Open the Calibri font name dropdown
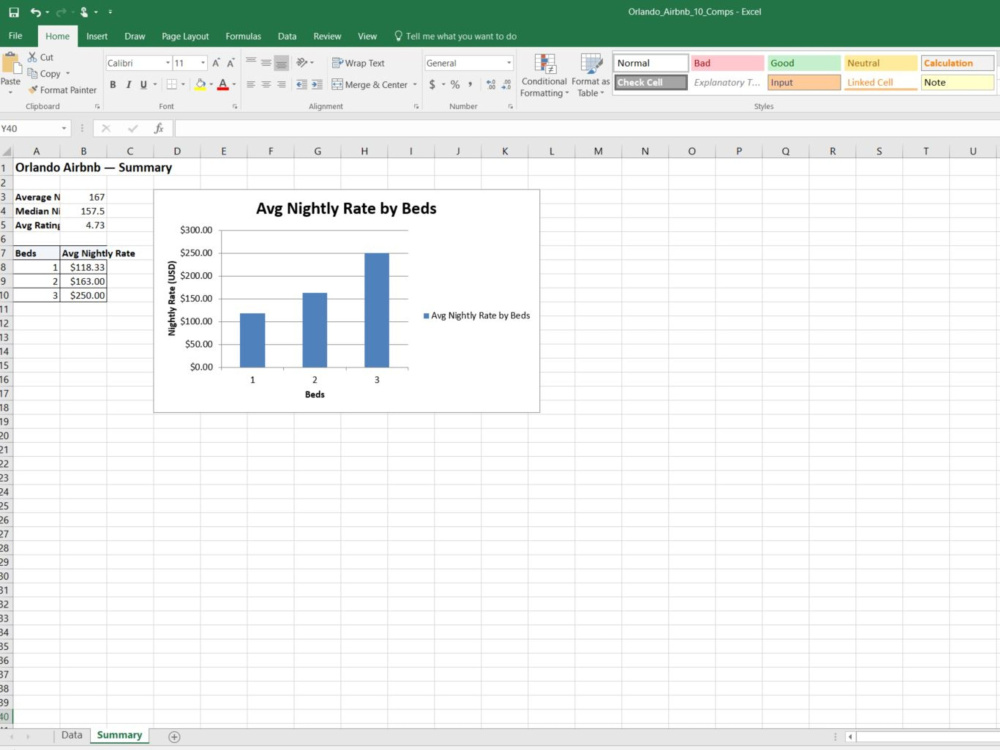 pos(168,62)
